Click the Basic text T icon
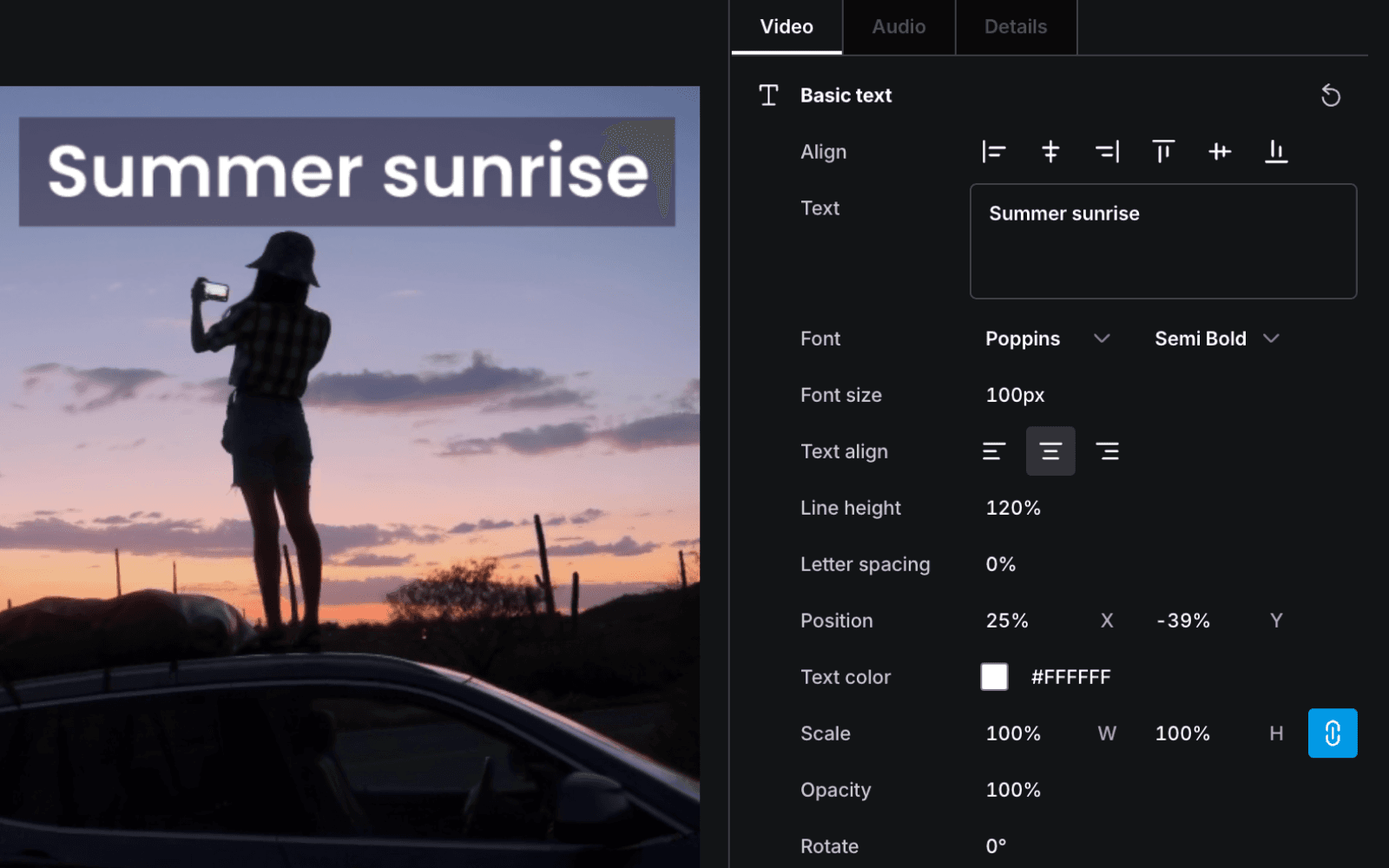This screenshot has height=868, width=1389. pos(768,95)
